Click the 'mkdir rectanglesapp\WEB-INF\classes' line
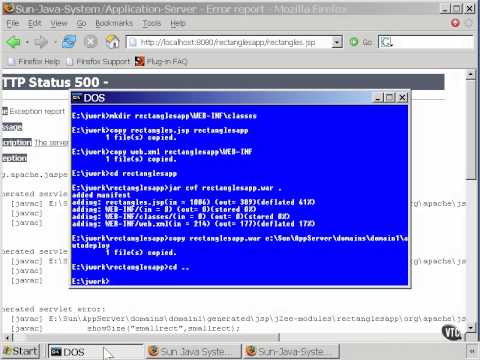Screen dimensions: 480x360 click(x=164, y=116)
